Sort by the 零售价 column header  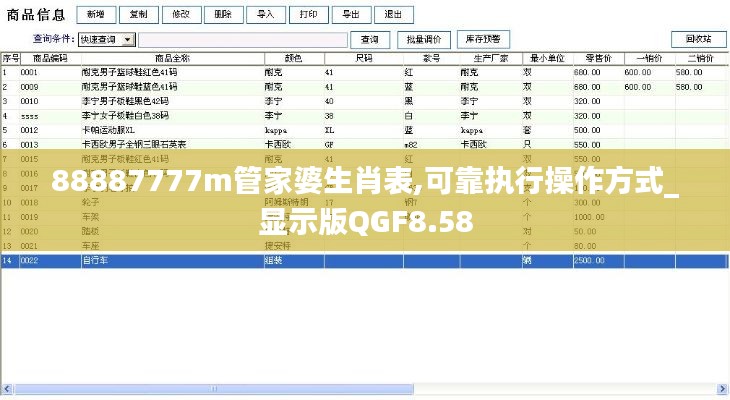click(x=597, y=58)
